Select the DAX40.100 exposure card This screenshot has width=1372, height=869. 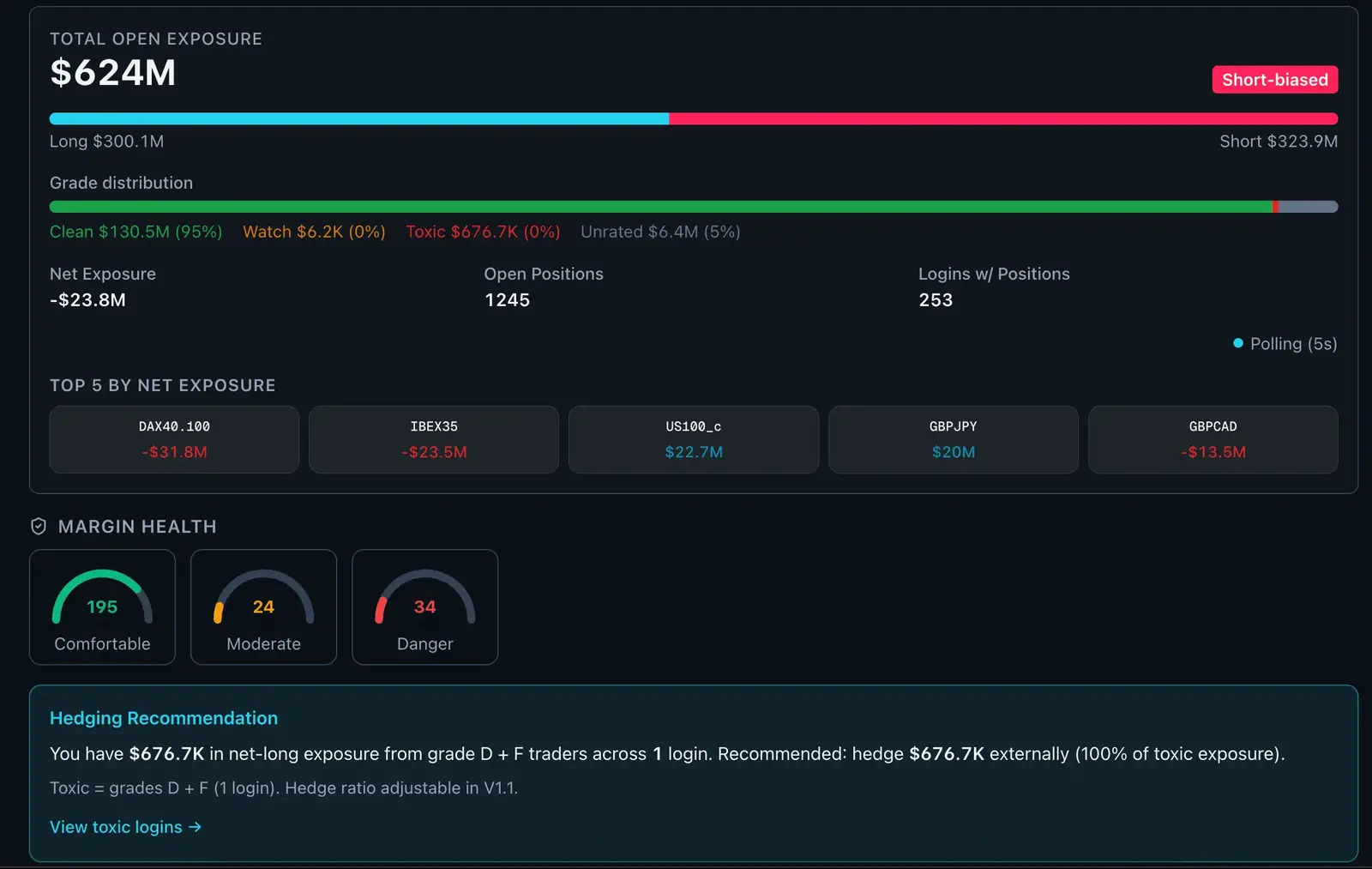pos(174,439)
